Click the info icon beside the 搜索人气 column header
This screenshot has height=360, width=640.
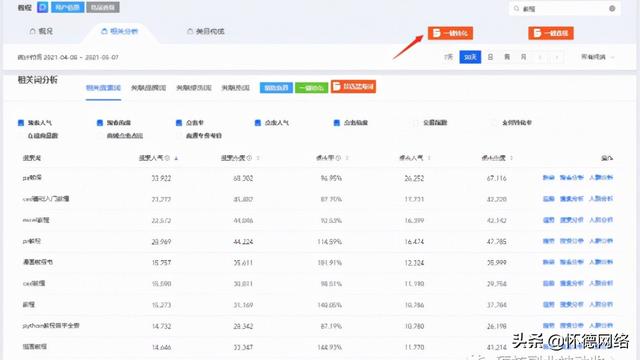167,158
